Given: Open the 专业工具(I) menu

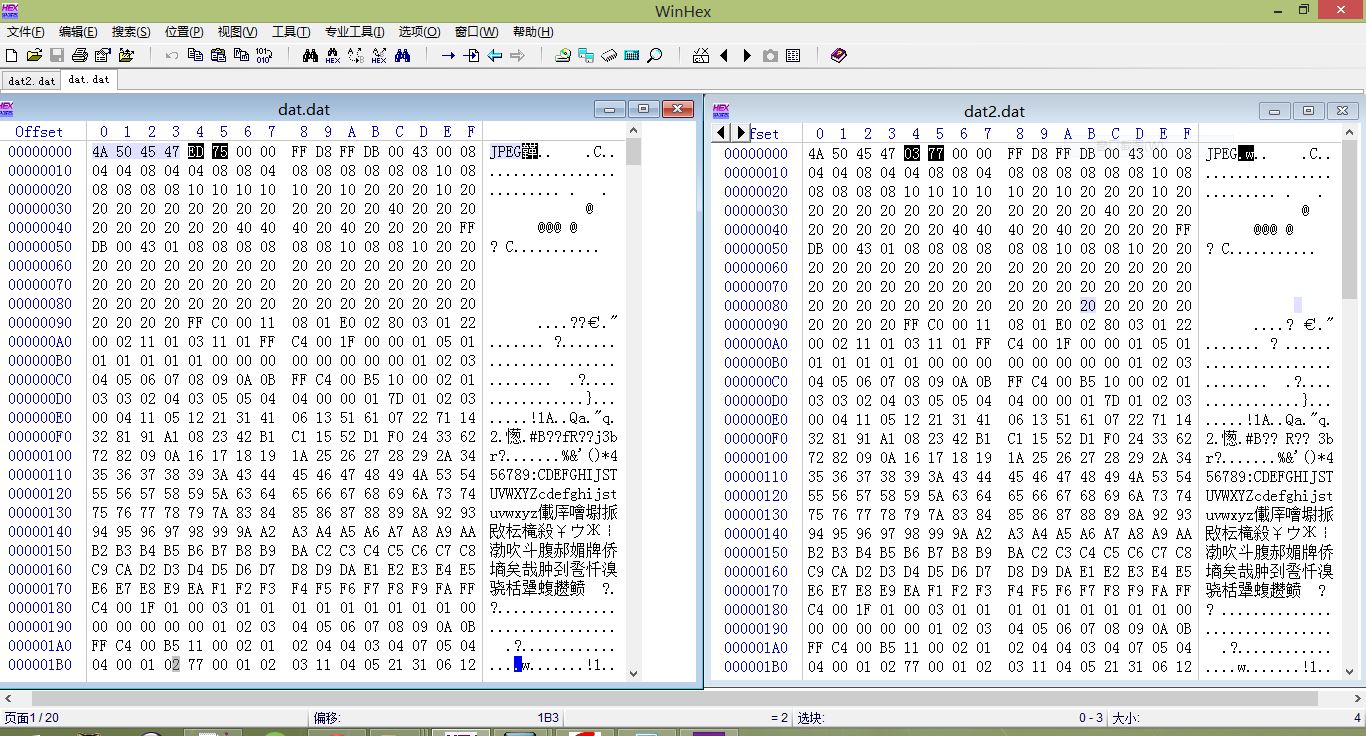Looking at the screenshot, I should [355, 31].
